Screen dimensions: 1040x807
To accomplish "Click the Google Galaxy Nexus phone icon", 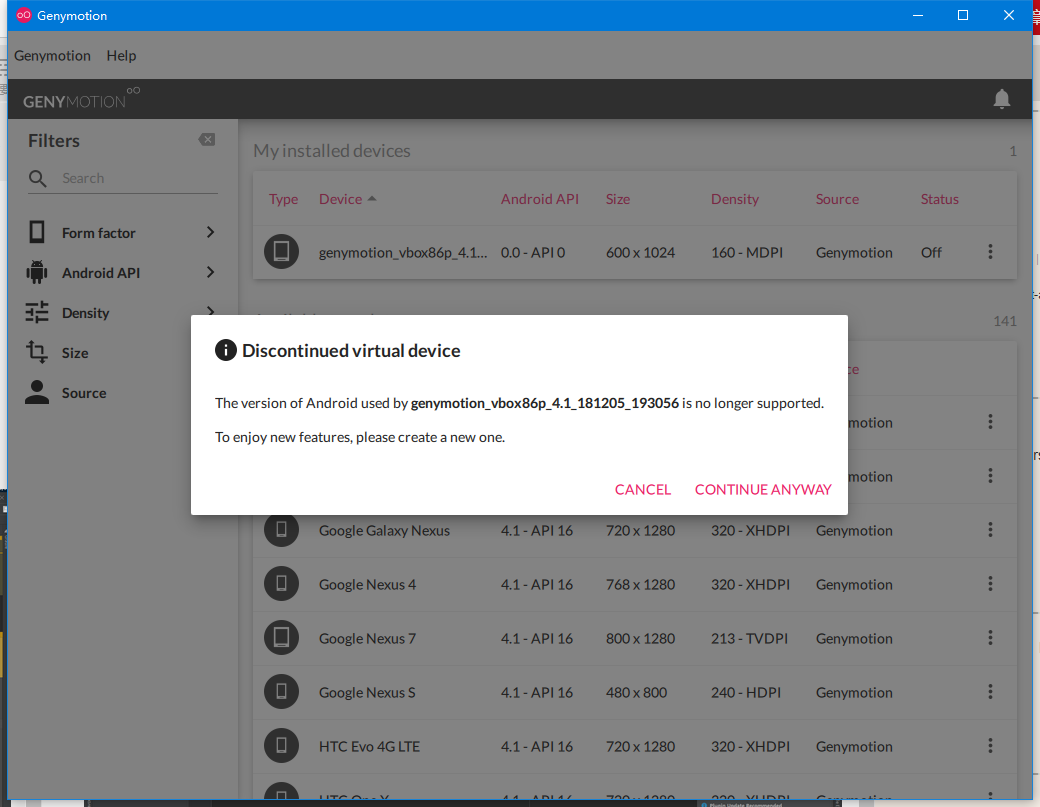I will (x=281, y=530).
